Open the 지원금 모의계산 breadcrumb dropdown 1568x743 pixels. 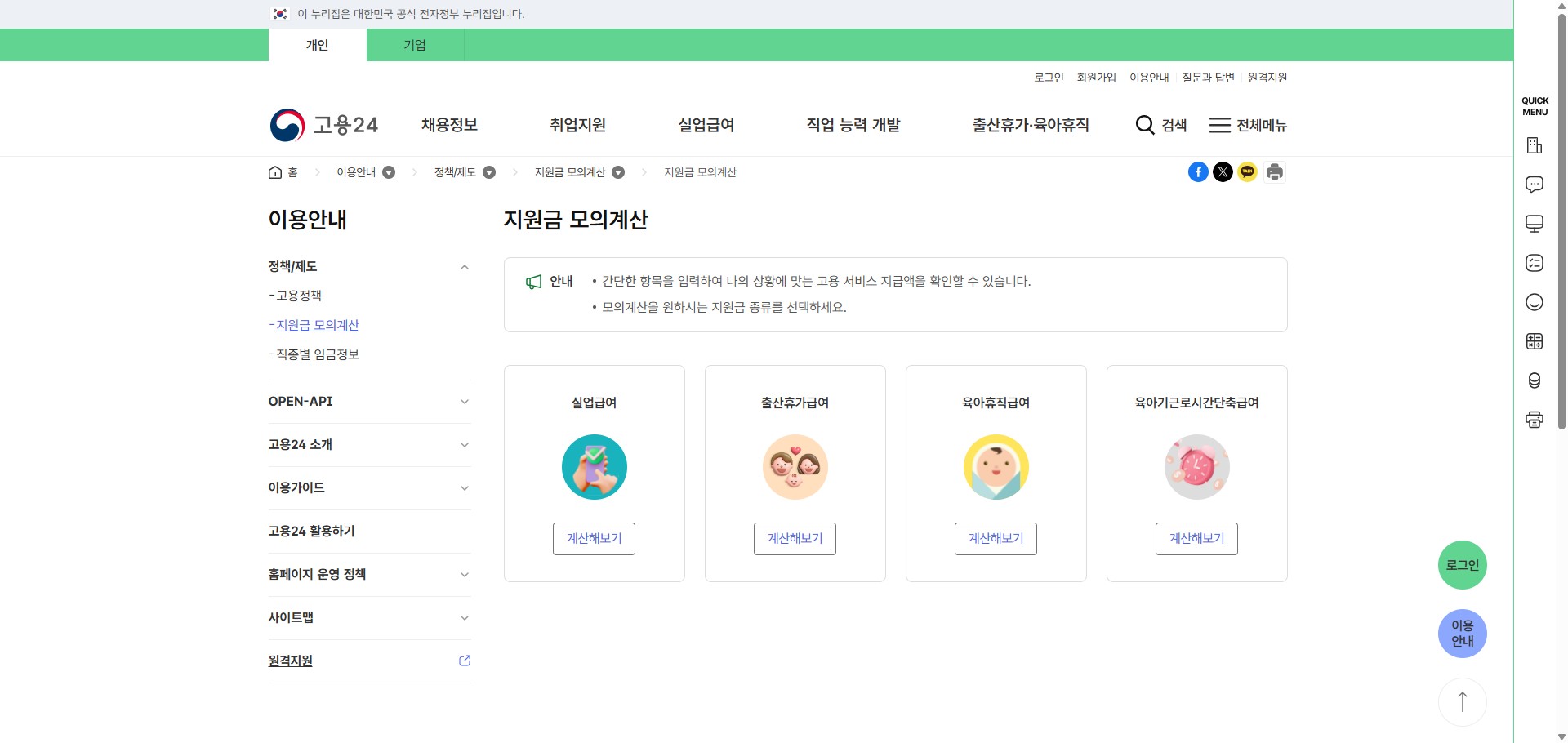point(619,172)
